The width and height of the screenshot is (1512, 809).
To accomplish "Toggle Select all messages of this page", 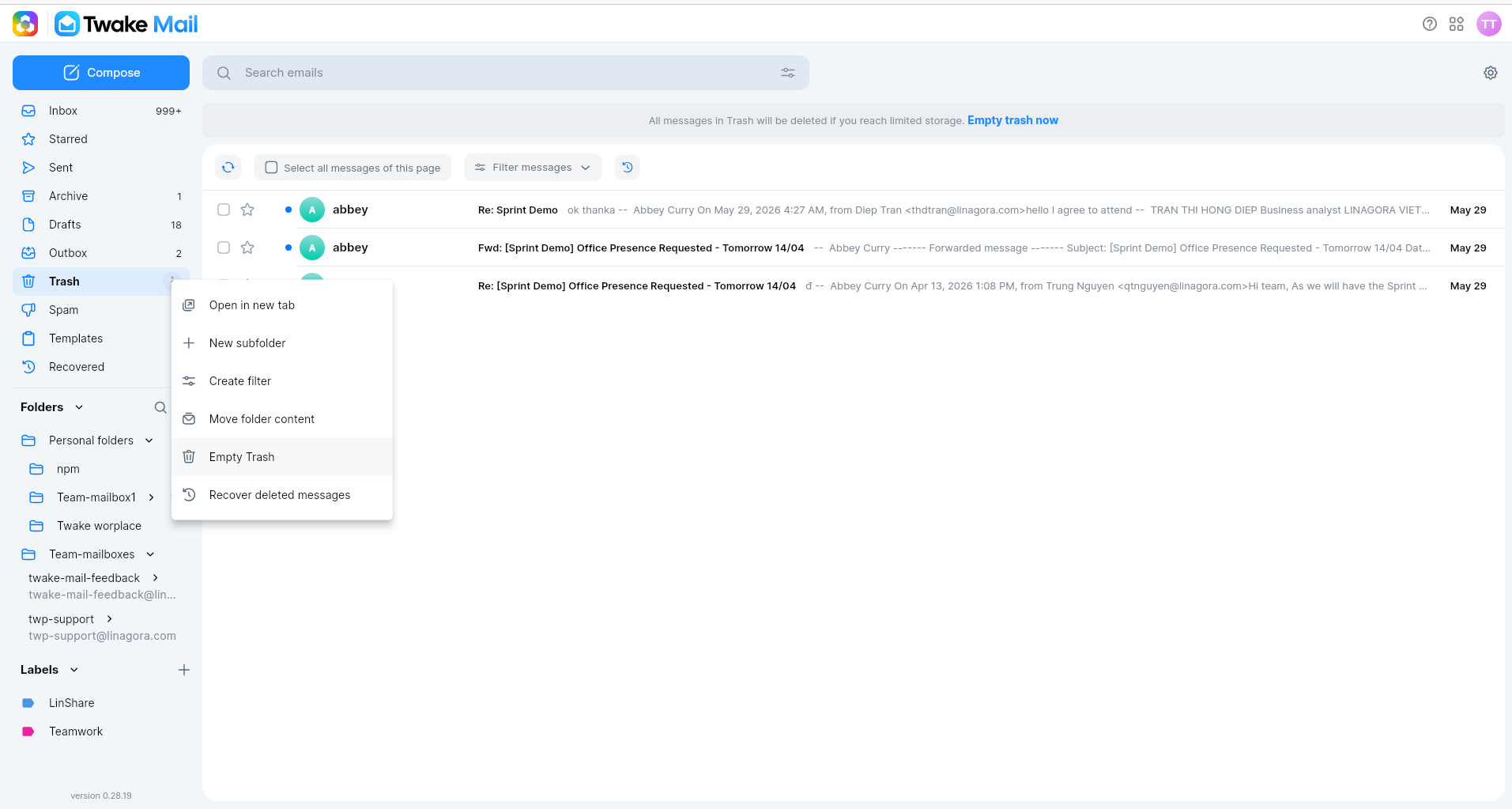I will click(x=353, y=168).
